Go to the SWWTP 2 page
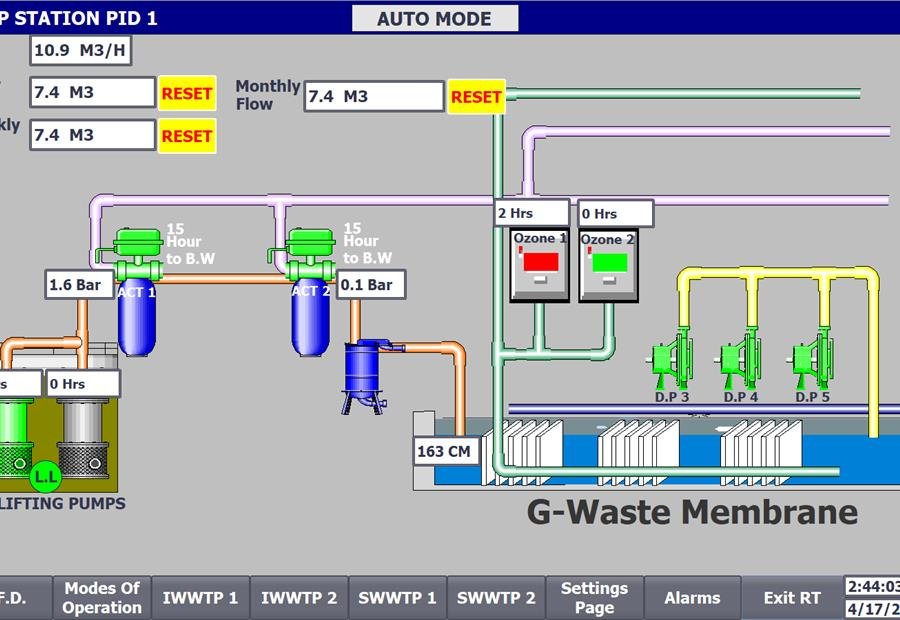The width and height of the screenshot is (900, 620). [496, 598]
